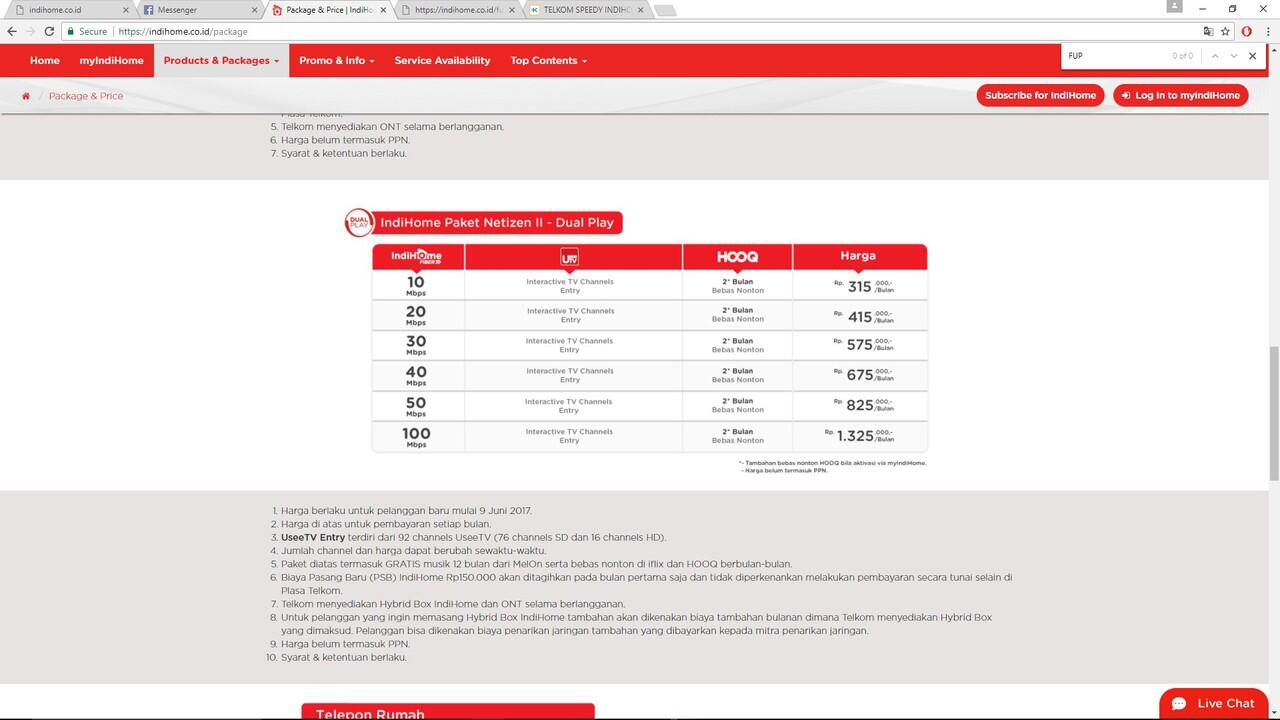The image size is (1280, 720).
Task: Click the 10 Mbps row HOOQ cell
Action: click(738, 285)
